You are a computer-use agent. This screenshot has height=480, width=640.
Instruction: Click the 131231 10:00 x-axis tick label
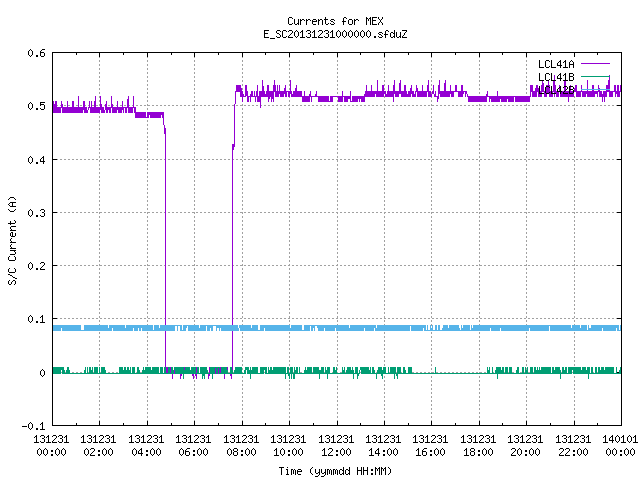pyautogui.click(x=288, y=446)
